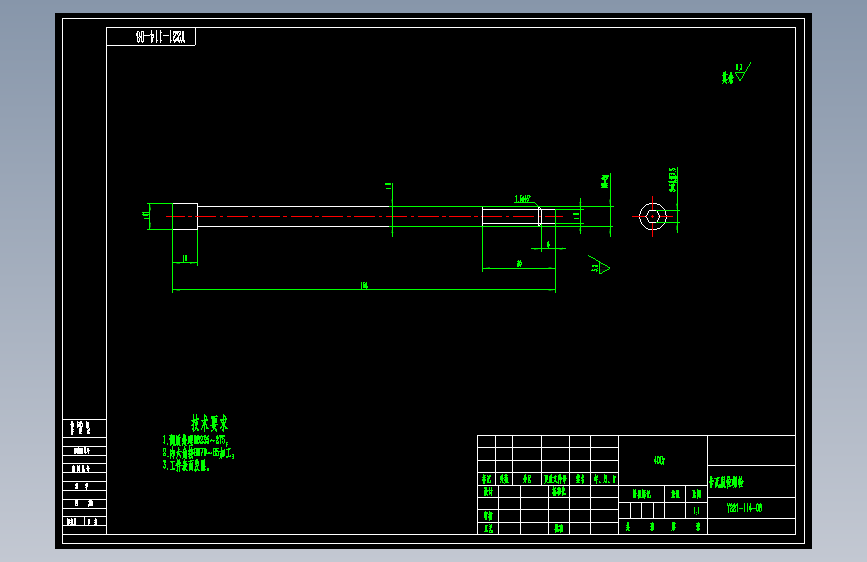The image size is (867, 562).
Task: Select the rotated drawing number box at top-left corner
Action: 151,37
